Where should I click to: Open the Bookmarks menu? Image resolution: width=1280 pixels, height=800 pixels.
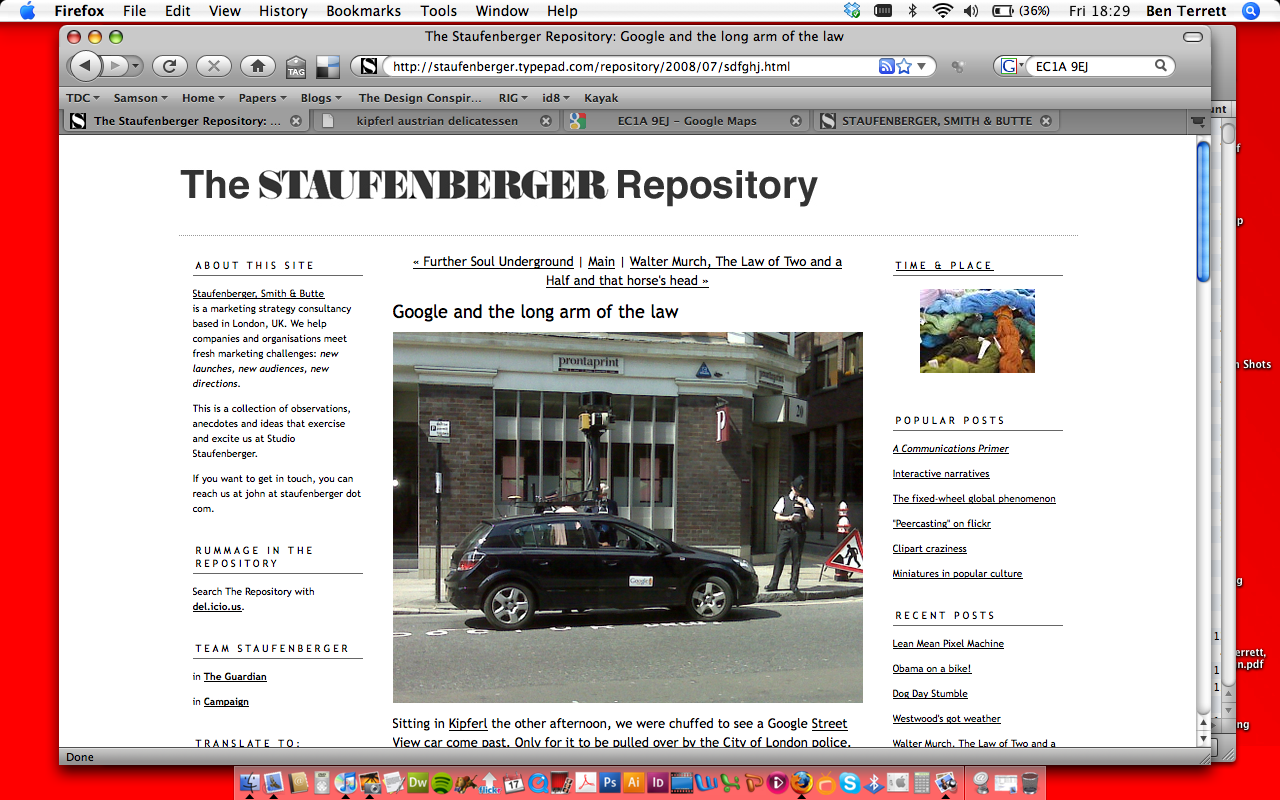click(363, 11)
